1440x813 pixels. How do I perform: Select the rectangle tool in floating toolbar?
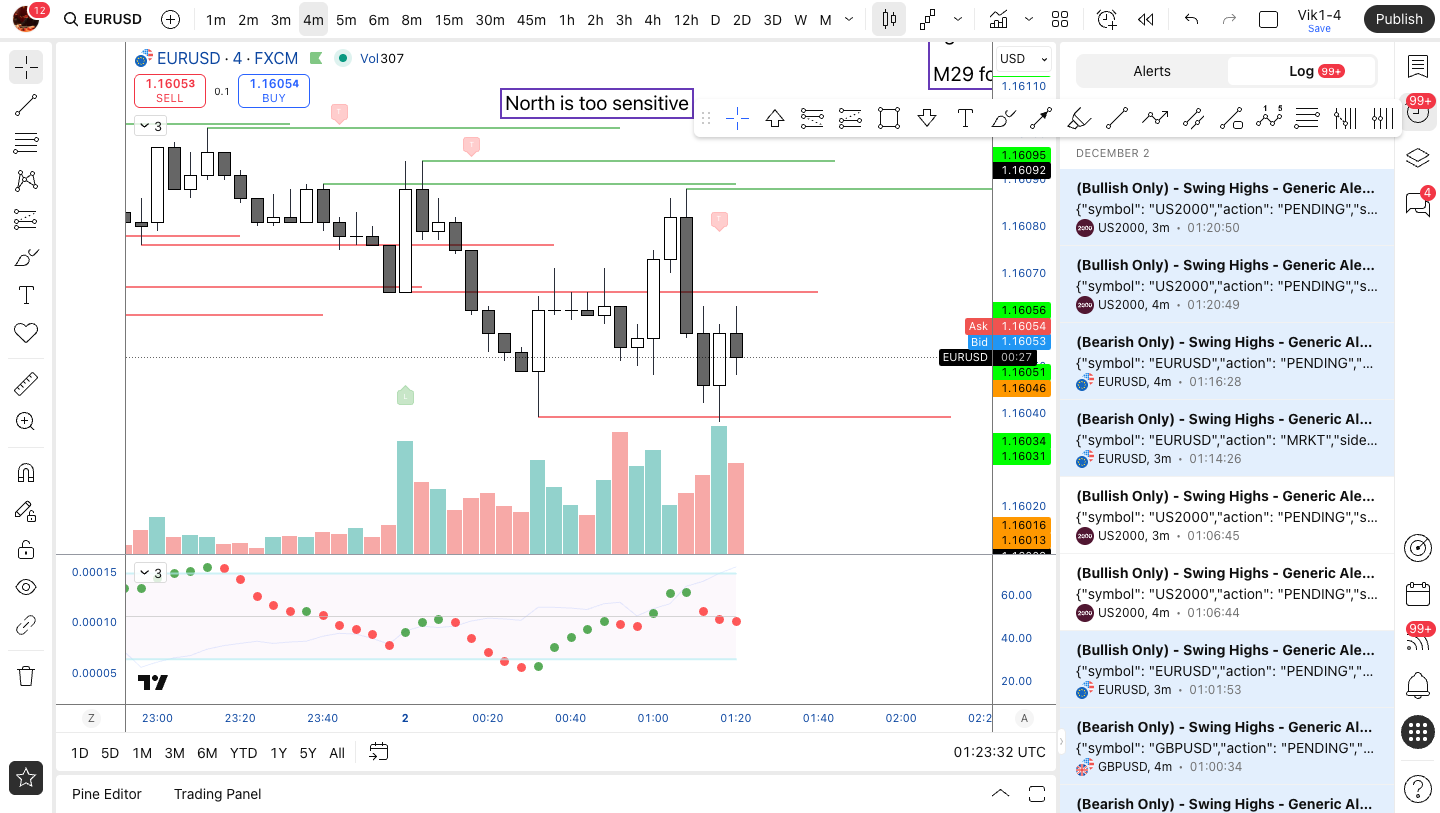pyautogui.click(x=889, y=119)
